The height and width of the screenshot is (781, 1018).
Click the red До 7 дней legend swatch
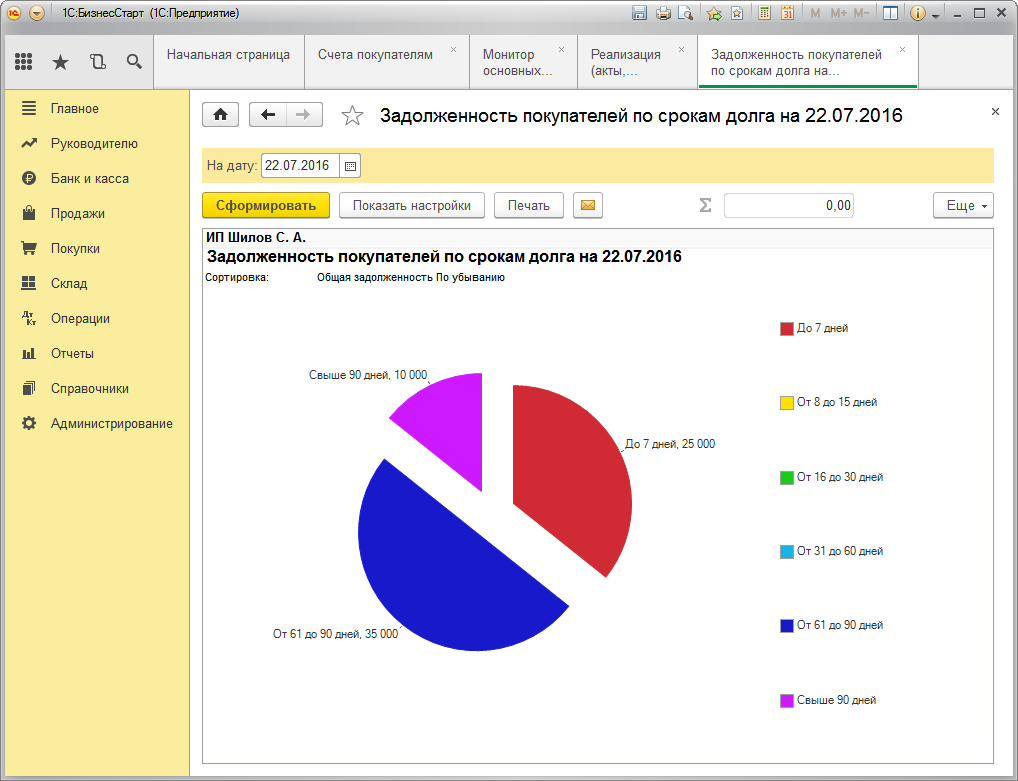(x=786, y=328)
